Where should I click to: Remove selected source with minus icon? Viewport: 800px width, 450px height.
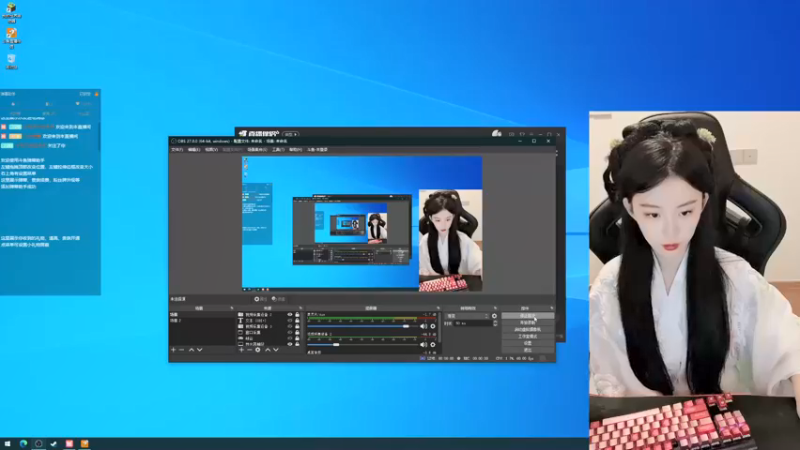point(249,350)
